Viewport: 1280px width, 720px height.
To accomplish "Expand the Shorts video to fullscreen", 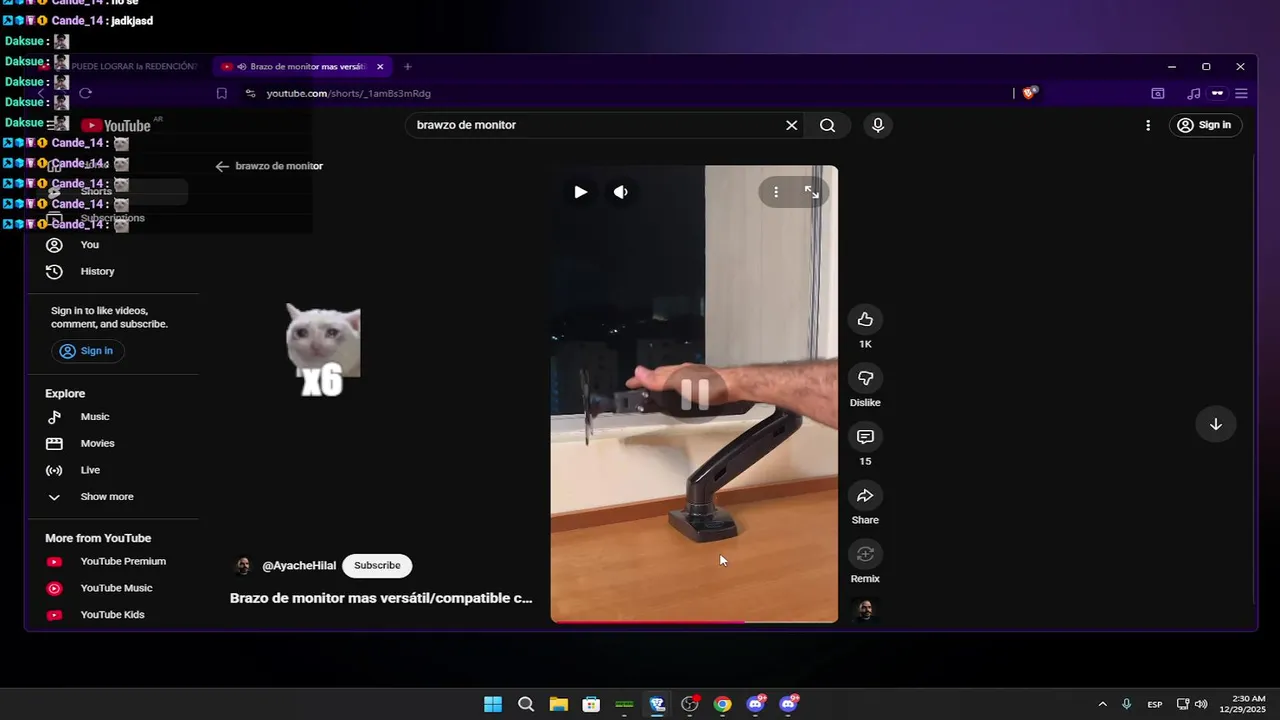I will (812, 192).
